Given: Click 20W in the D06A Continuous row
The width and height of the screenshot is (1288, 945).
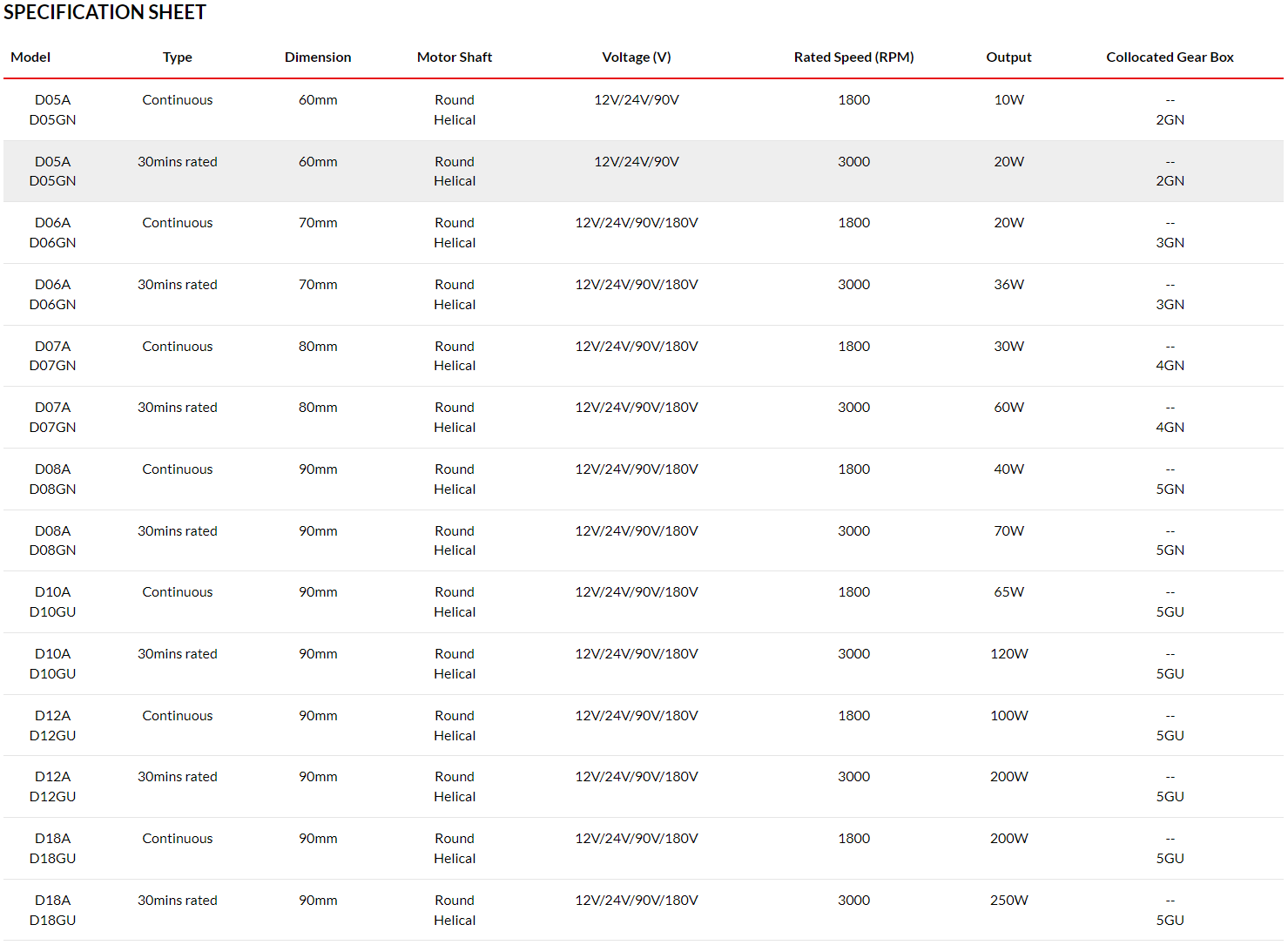Looking at the screenshot, I should [1009, 222].
